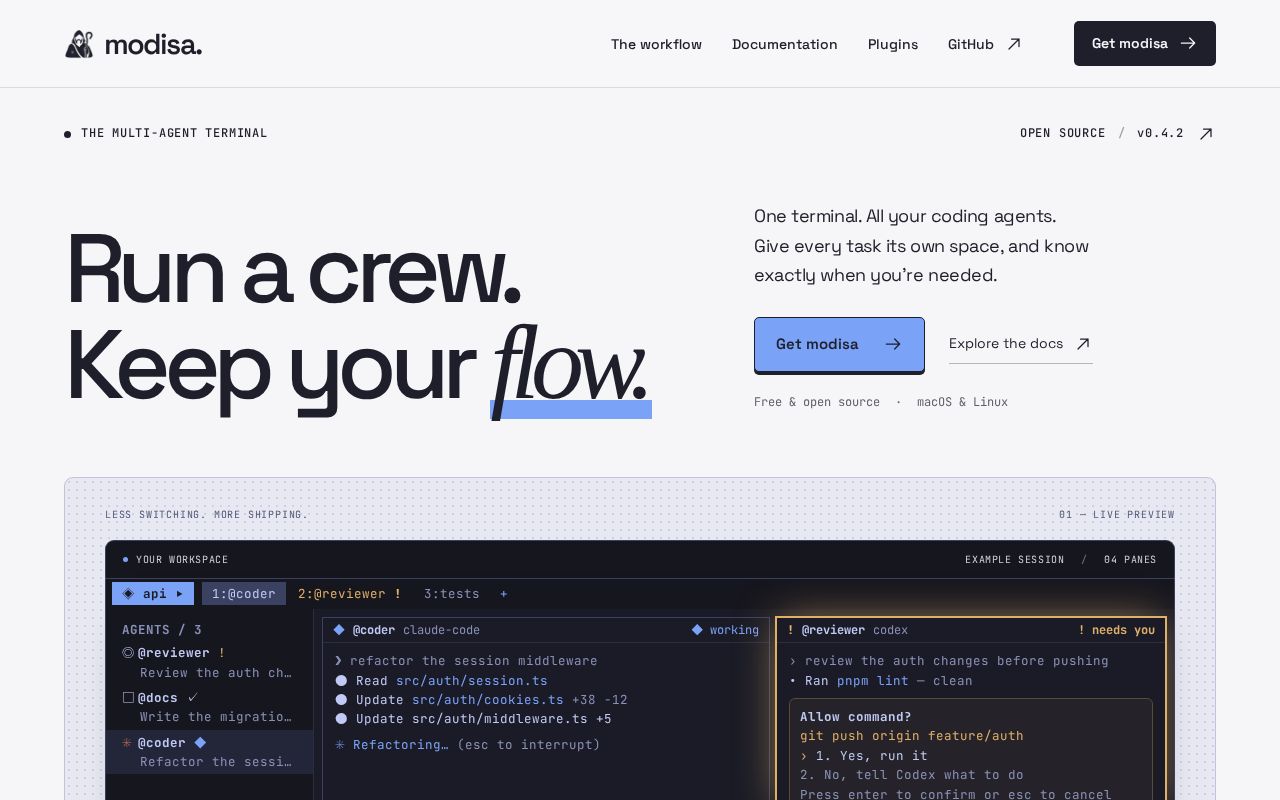Select the 2:@reviewer tab

click(x=350, y=593)
